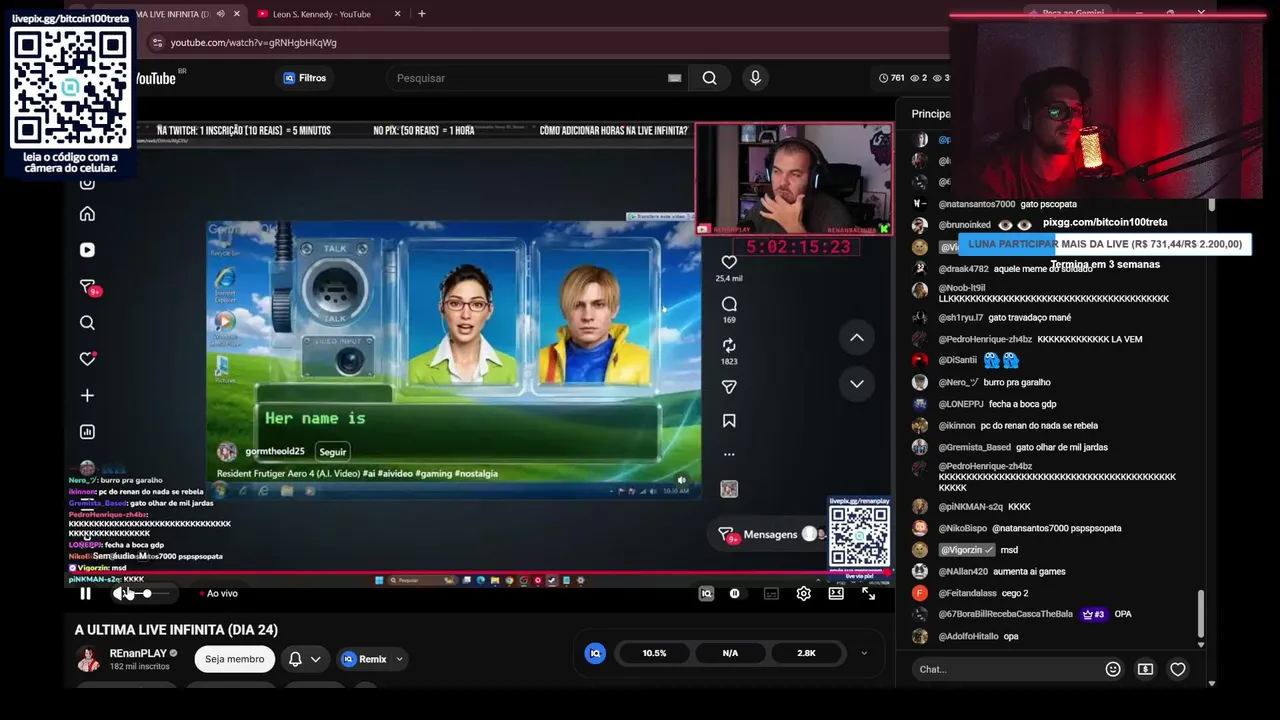The image size is (1280, 720).
Task: Expand the vidIQ stats panel chevron
Action: [864, 653]
